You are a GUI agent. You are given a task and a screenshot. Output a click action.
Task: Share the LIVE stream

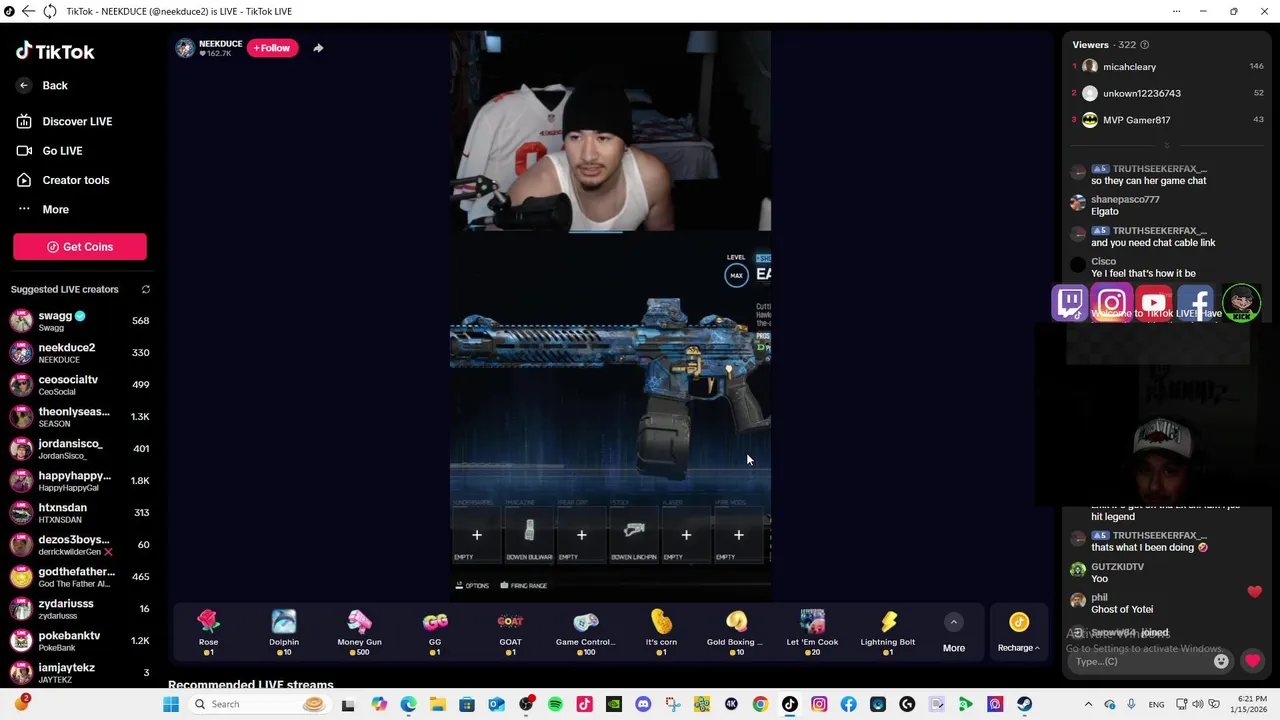(x=318, y=48)
